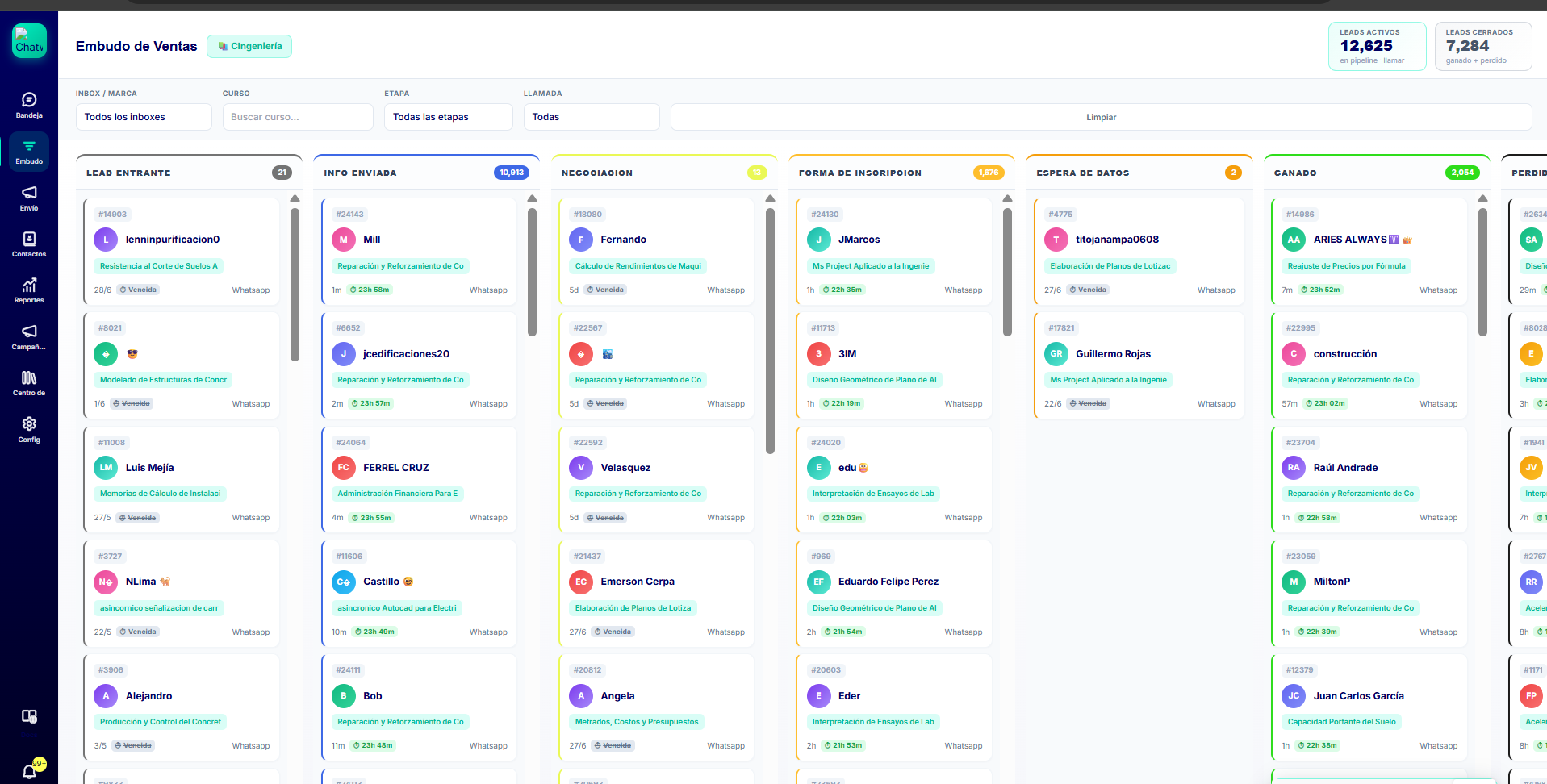Click the Castillo avatar icon
This screenshot has width=1547, height=784.
344,582
